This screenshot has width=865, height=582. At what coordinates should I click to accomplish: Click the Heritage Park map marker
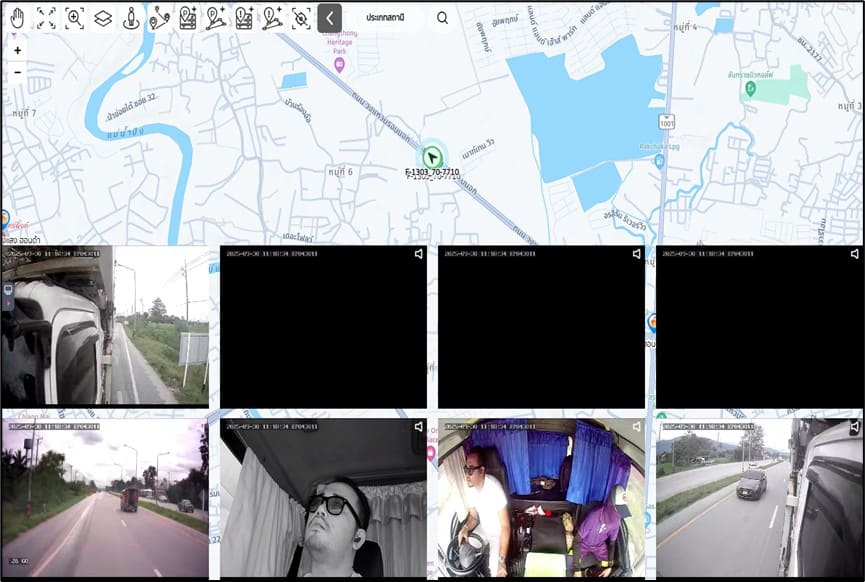[339, 65]
